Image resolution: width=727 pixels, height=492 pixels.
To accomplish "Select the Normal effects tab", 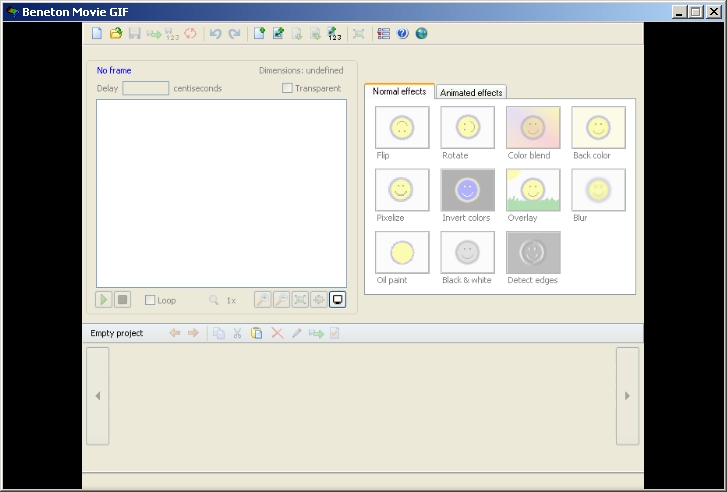I will pyautogui.click(x=399, y=91).
